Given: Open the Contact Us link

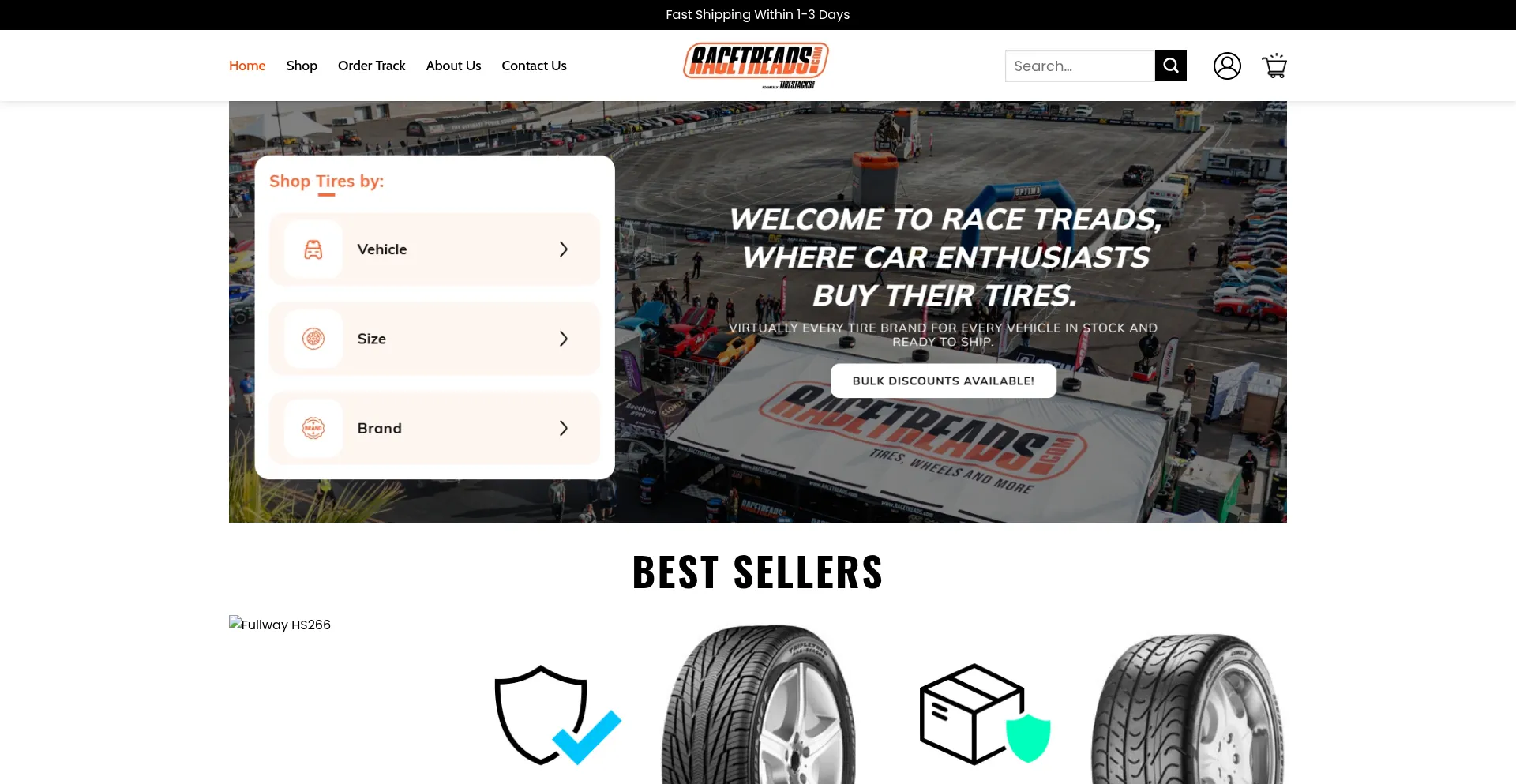Looking at the screenshot, I should [534, 66].
